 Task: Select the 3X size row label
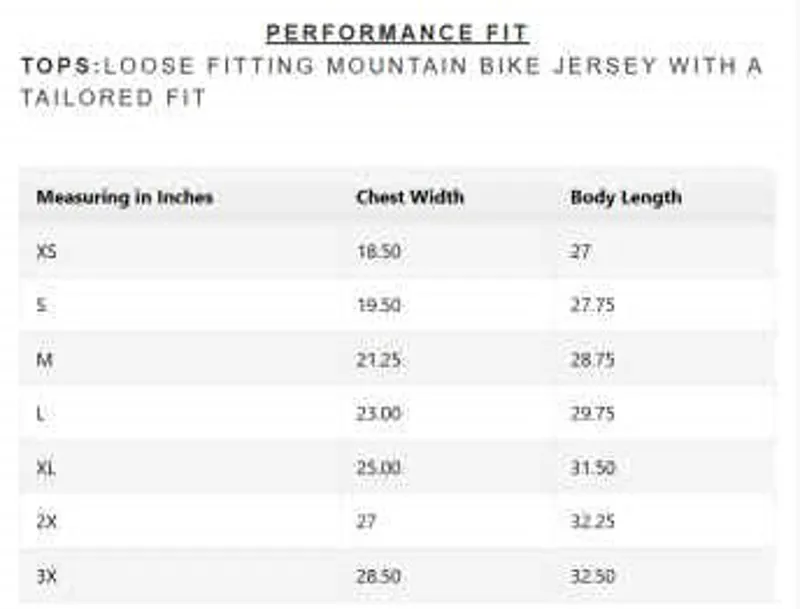(46, 576)
